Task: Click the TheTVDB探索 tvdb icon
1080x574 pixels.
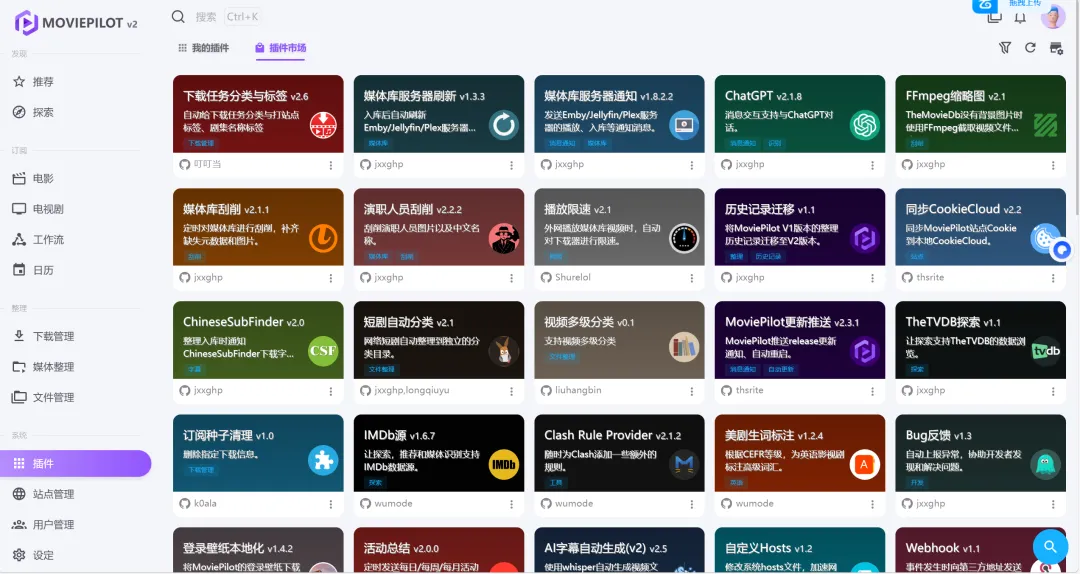Action: [x=1046, y=351]
